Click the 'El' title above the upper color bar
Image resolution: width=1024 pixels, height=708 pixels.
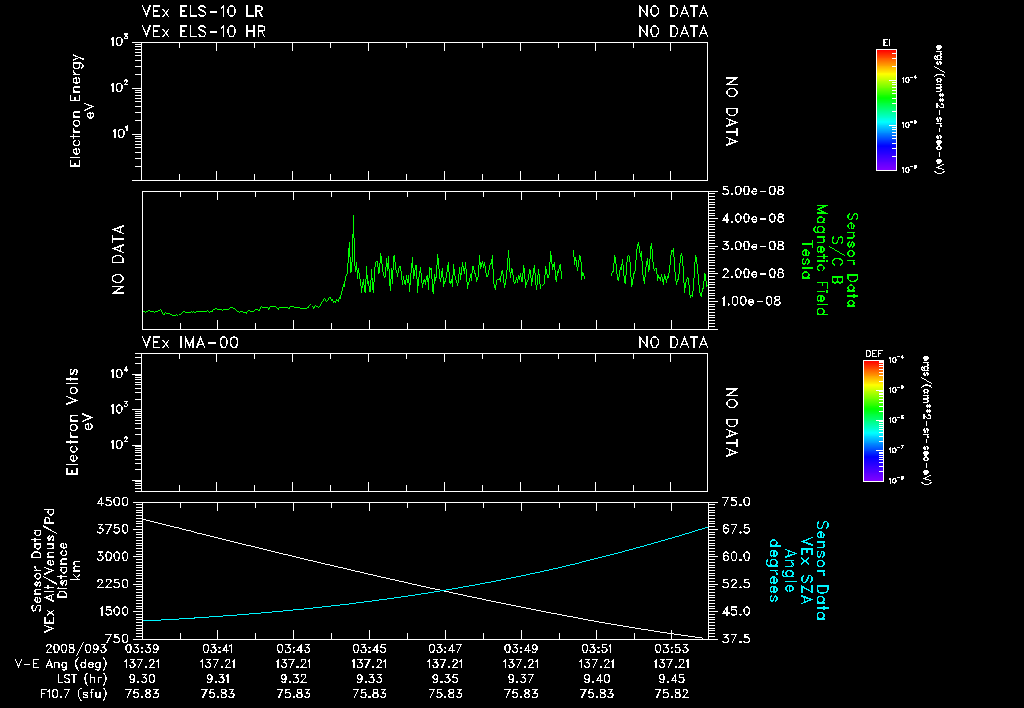(886, 43)
